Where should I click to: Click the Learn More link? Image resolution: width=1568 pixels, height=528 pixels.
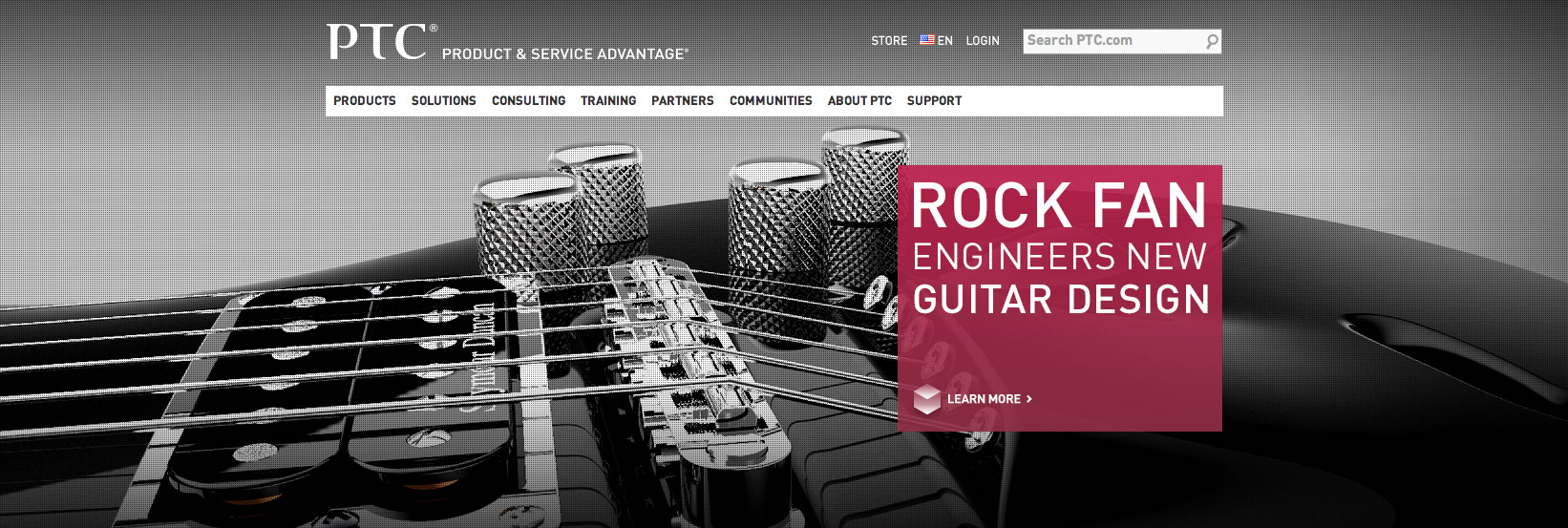click(984, 399)
